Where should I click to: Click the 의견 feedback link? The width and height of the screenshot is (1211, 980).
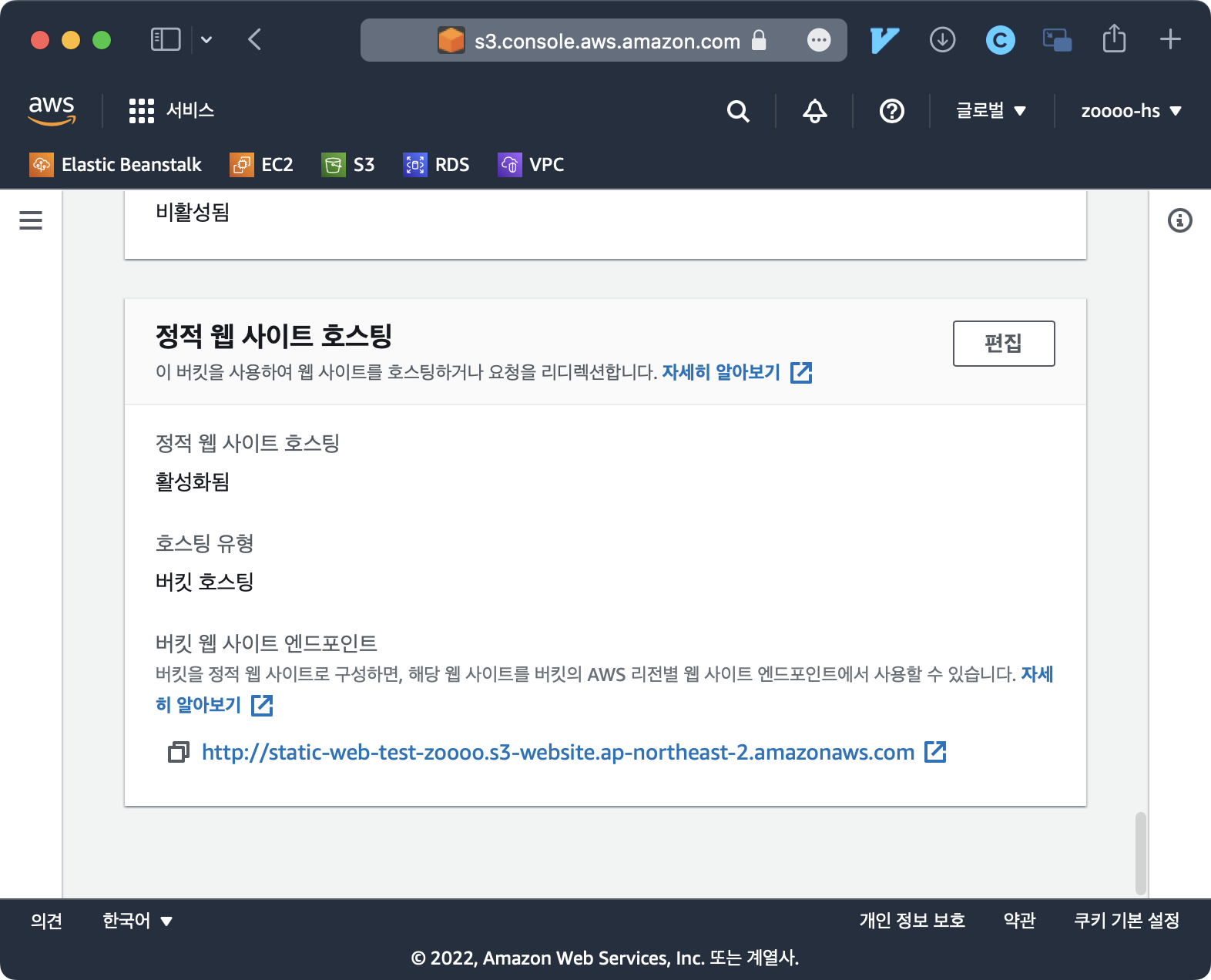click(46, 921)
